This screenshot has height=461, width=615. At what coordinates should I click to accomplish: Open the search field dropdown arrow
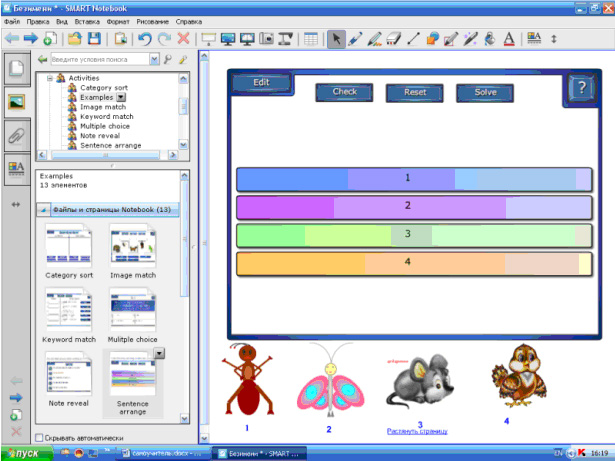click(154, 60)
